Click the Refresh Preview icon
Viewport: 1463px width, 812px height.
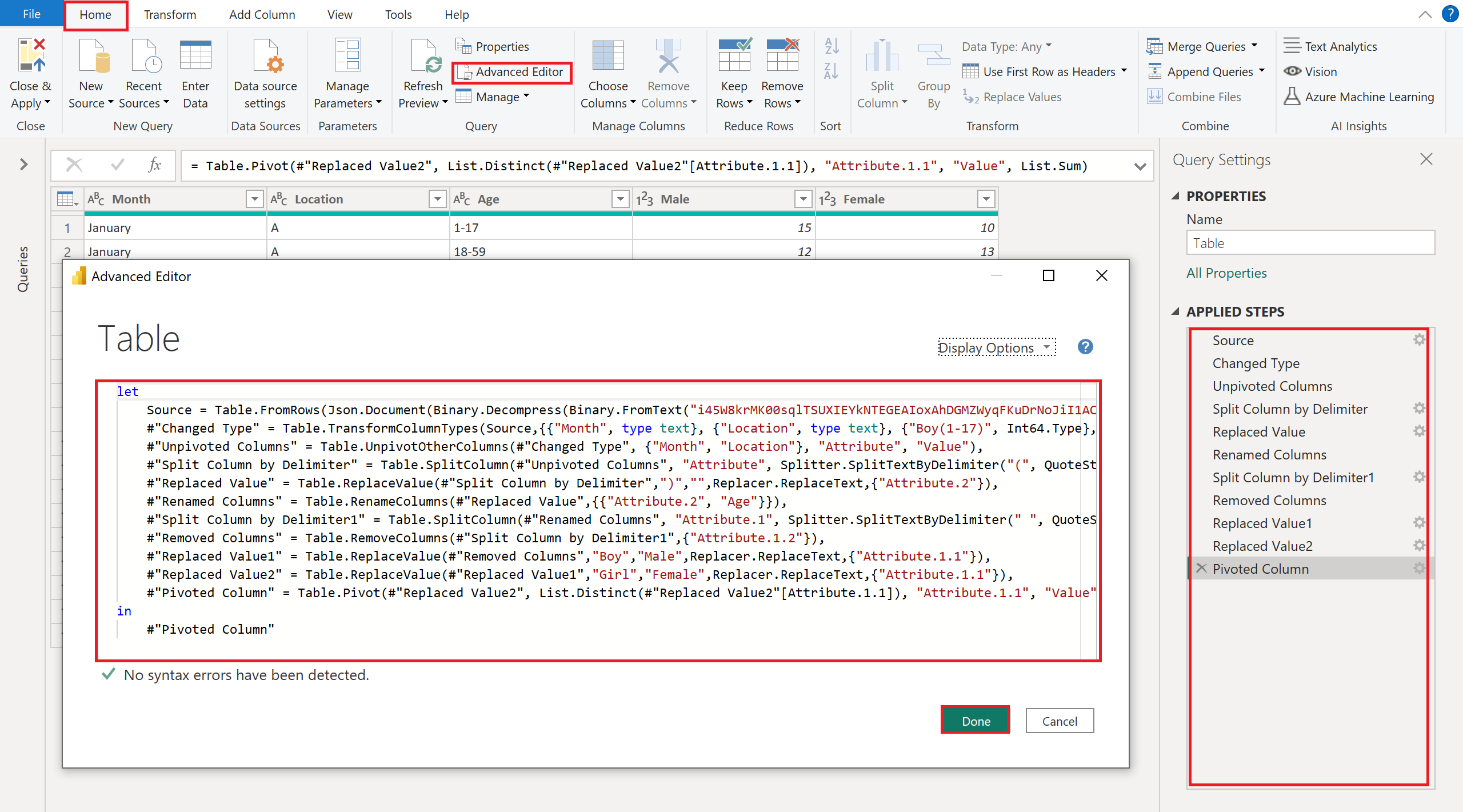[426, 56]
